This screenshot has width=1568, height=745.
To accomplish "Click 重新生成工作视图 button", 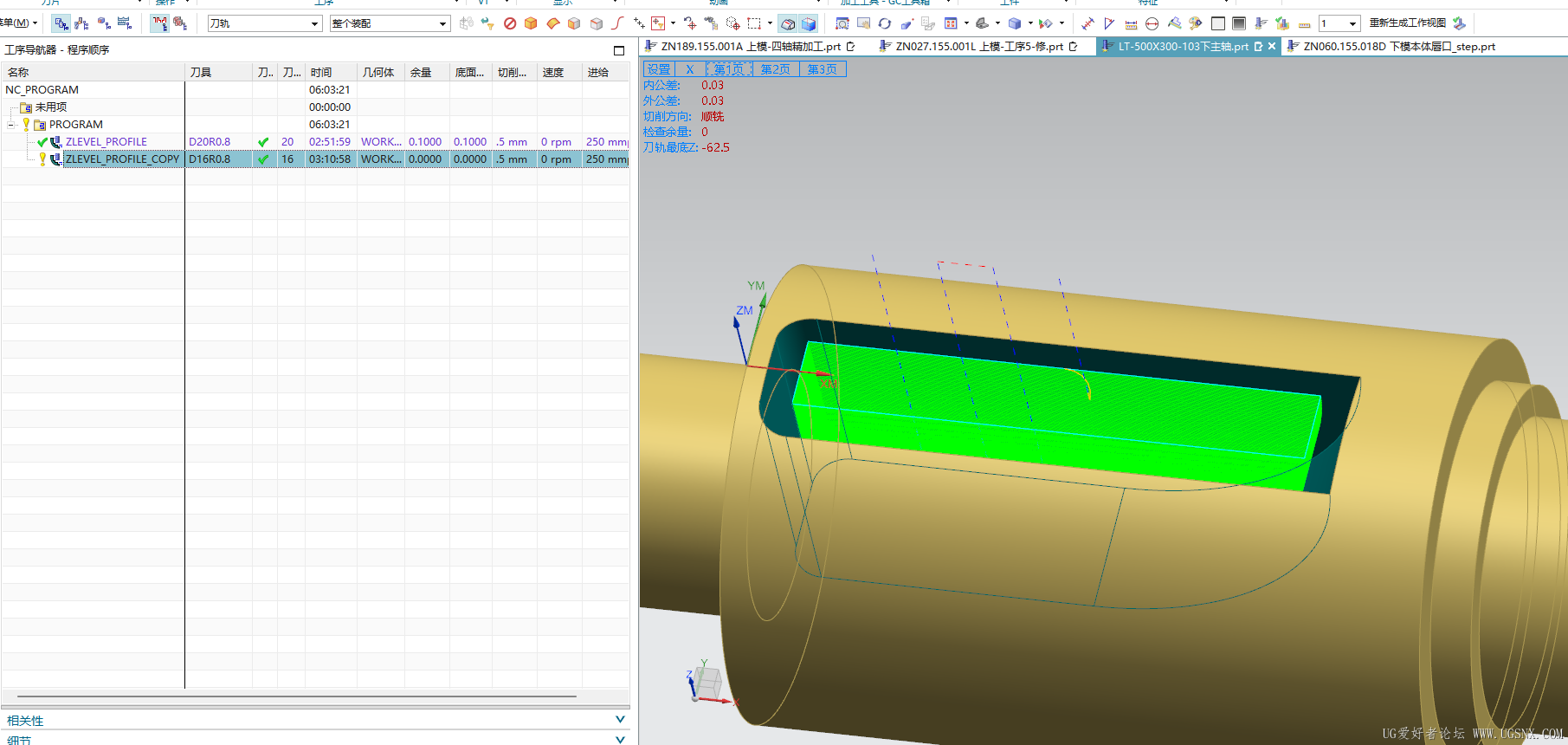I will coord(1407,23).
